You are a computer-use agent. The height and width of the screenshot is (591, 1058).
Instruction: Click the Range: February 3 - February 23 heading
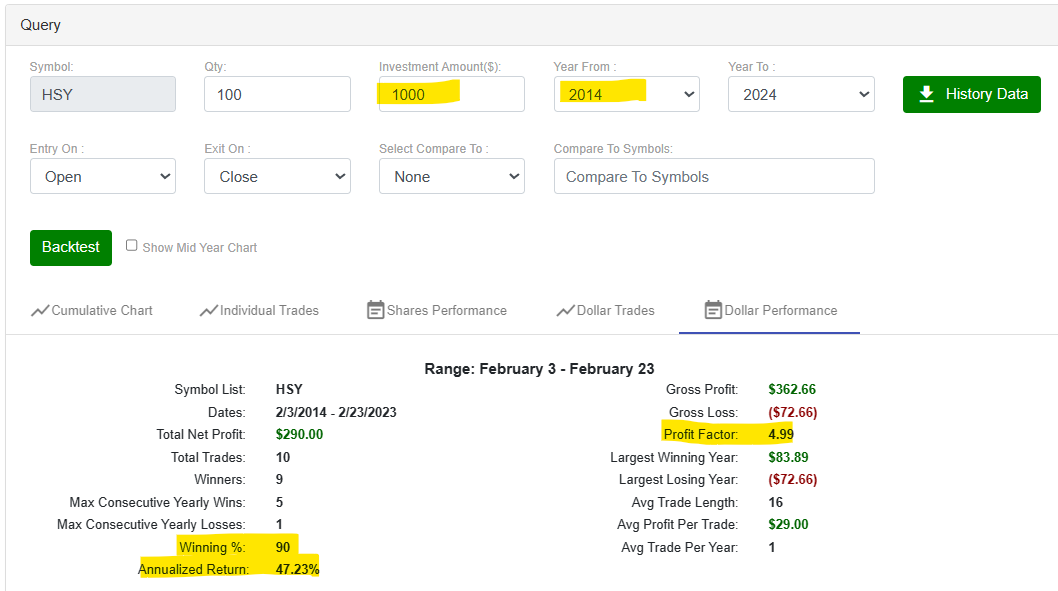pos(539,369)
